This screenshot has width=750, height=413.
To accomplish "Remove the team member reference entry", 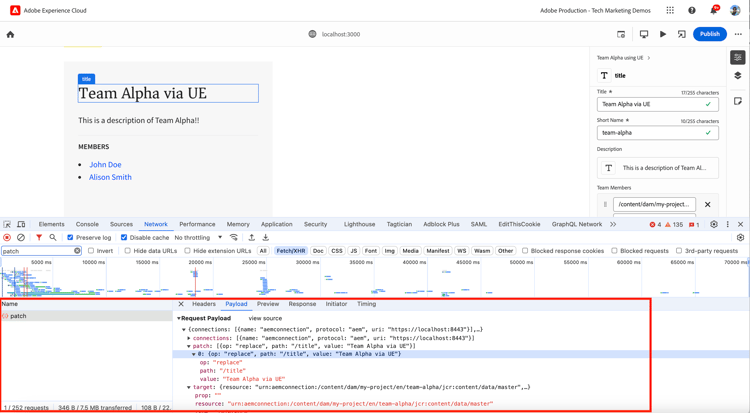I will (x=707, y=204).
